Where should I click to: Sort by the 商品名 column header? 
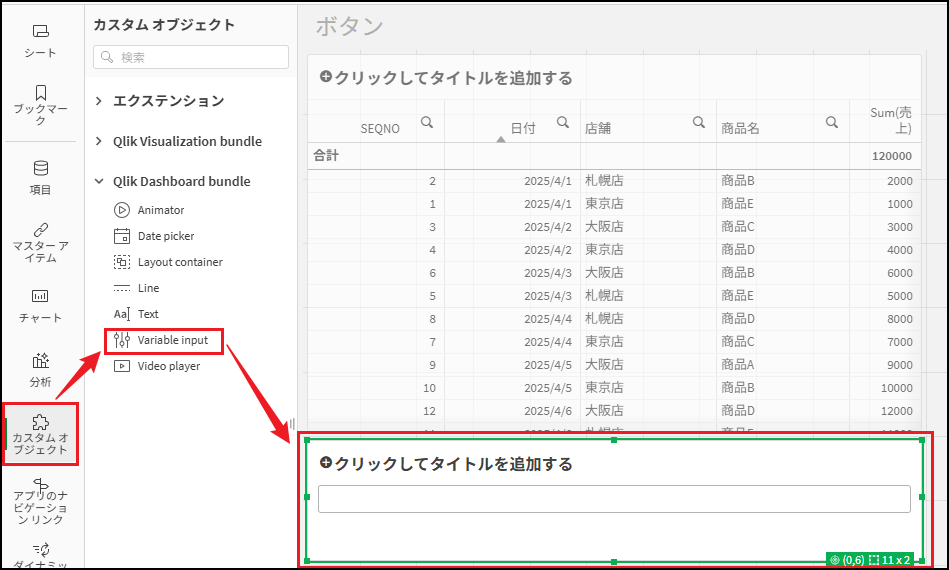tap(740, 128)
